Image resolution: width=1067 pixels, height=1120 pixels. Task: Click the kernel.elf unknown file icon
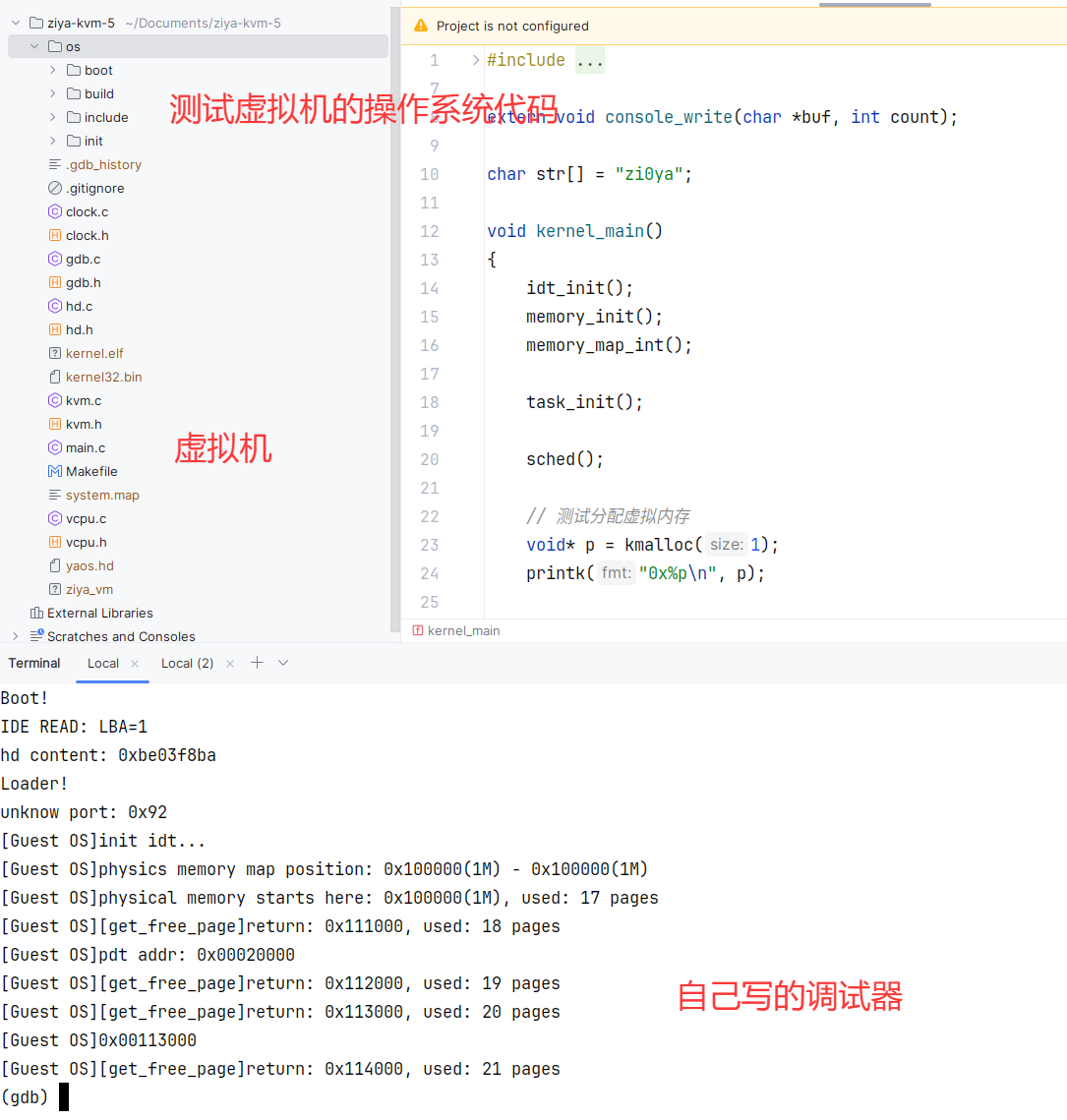click(x=55, y=353)
